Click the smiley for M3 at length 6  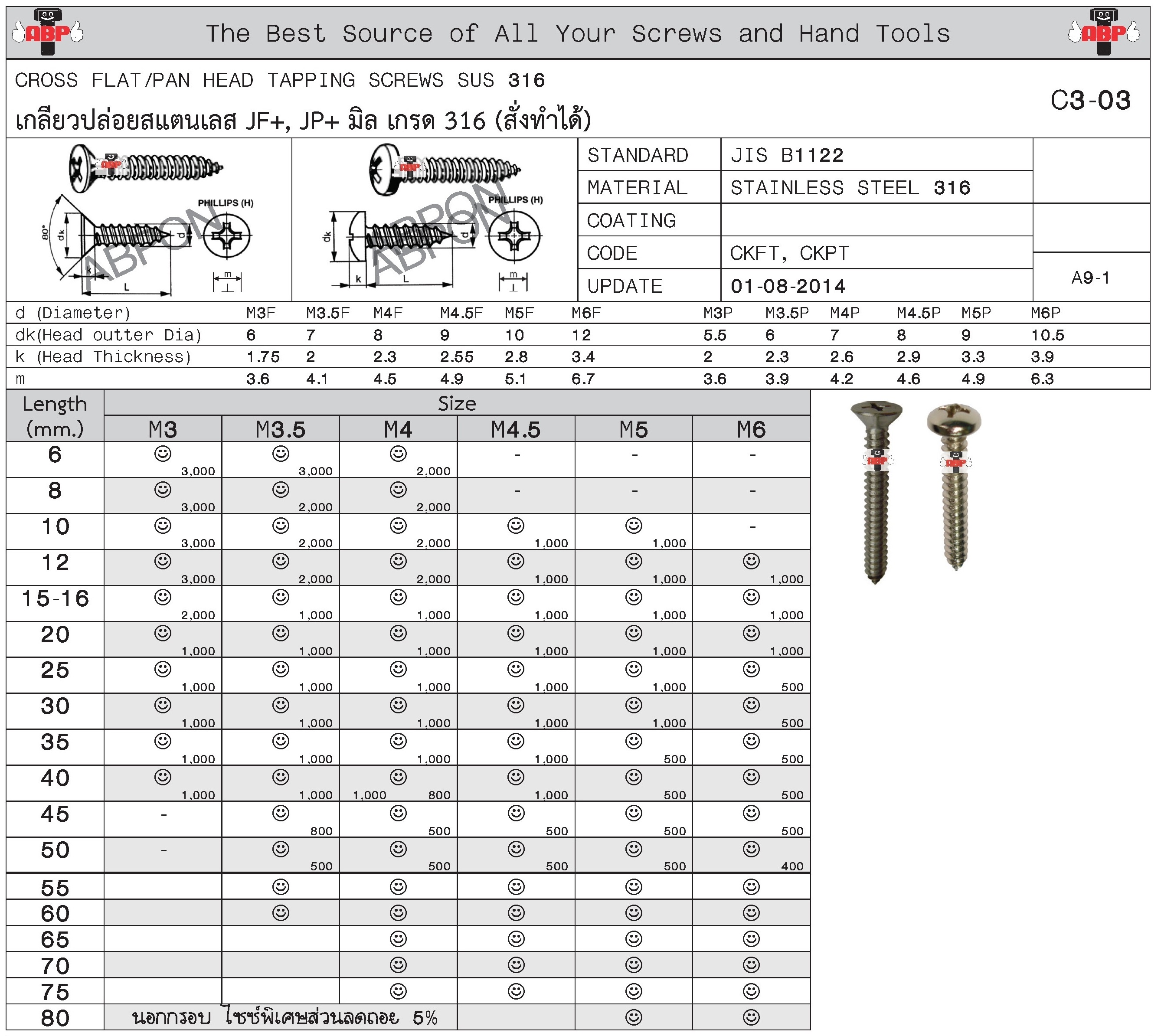tap(163, 454)
